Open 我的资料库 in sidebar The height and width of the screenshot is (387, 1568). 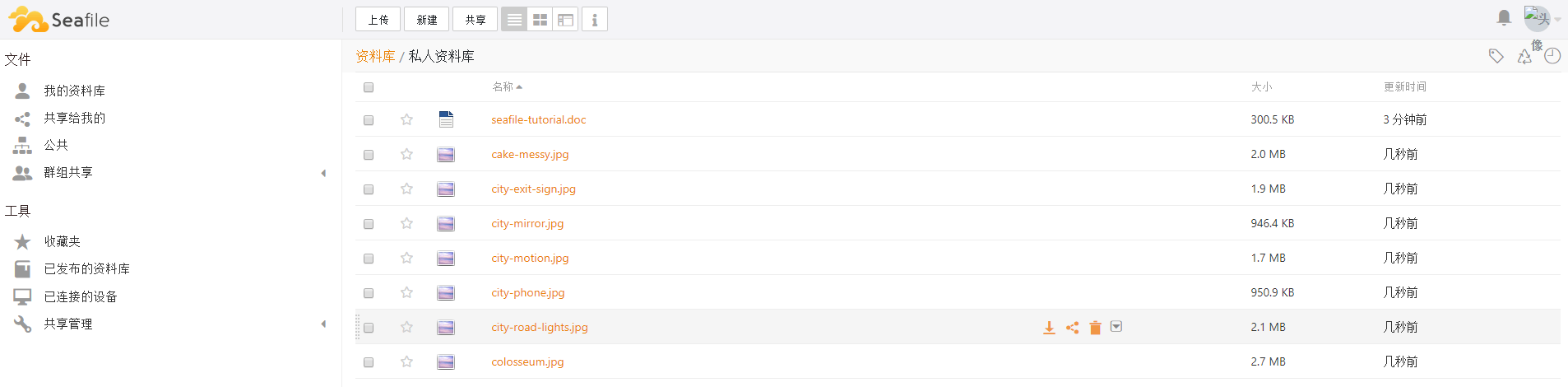74,91
